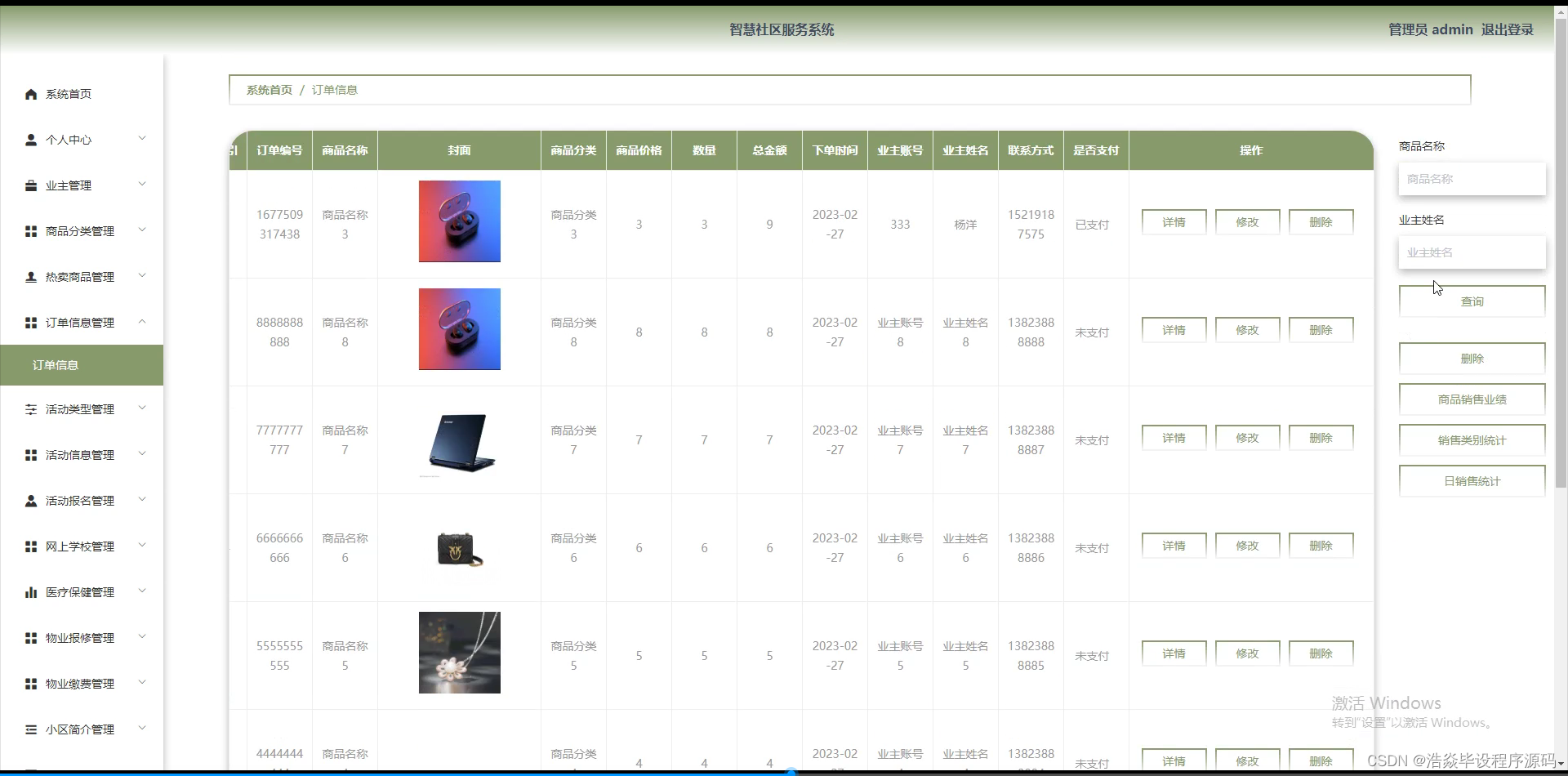Click the home icon beside 系统首页

(31, 94)
